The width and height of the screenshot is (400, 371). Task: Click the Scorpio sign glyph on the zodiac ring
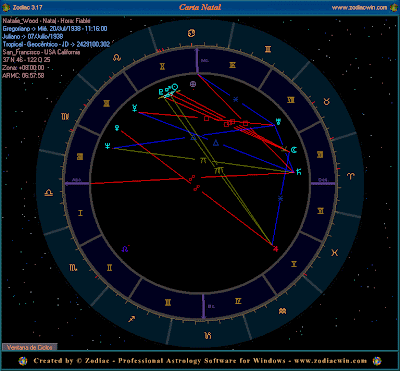(73, 267)
